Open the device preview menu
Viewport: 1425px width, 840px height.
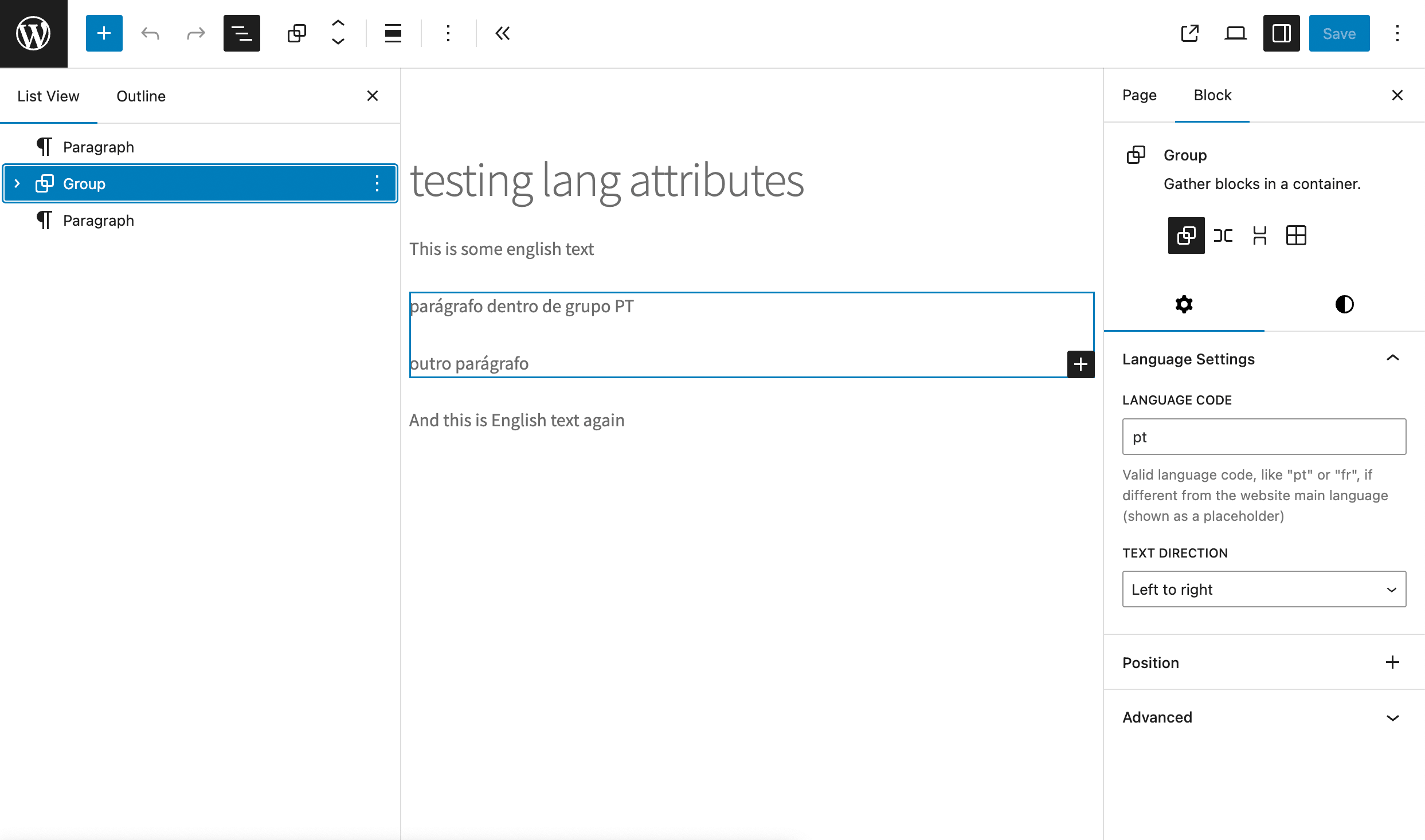(x=1235, y=33)
